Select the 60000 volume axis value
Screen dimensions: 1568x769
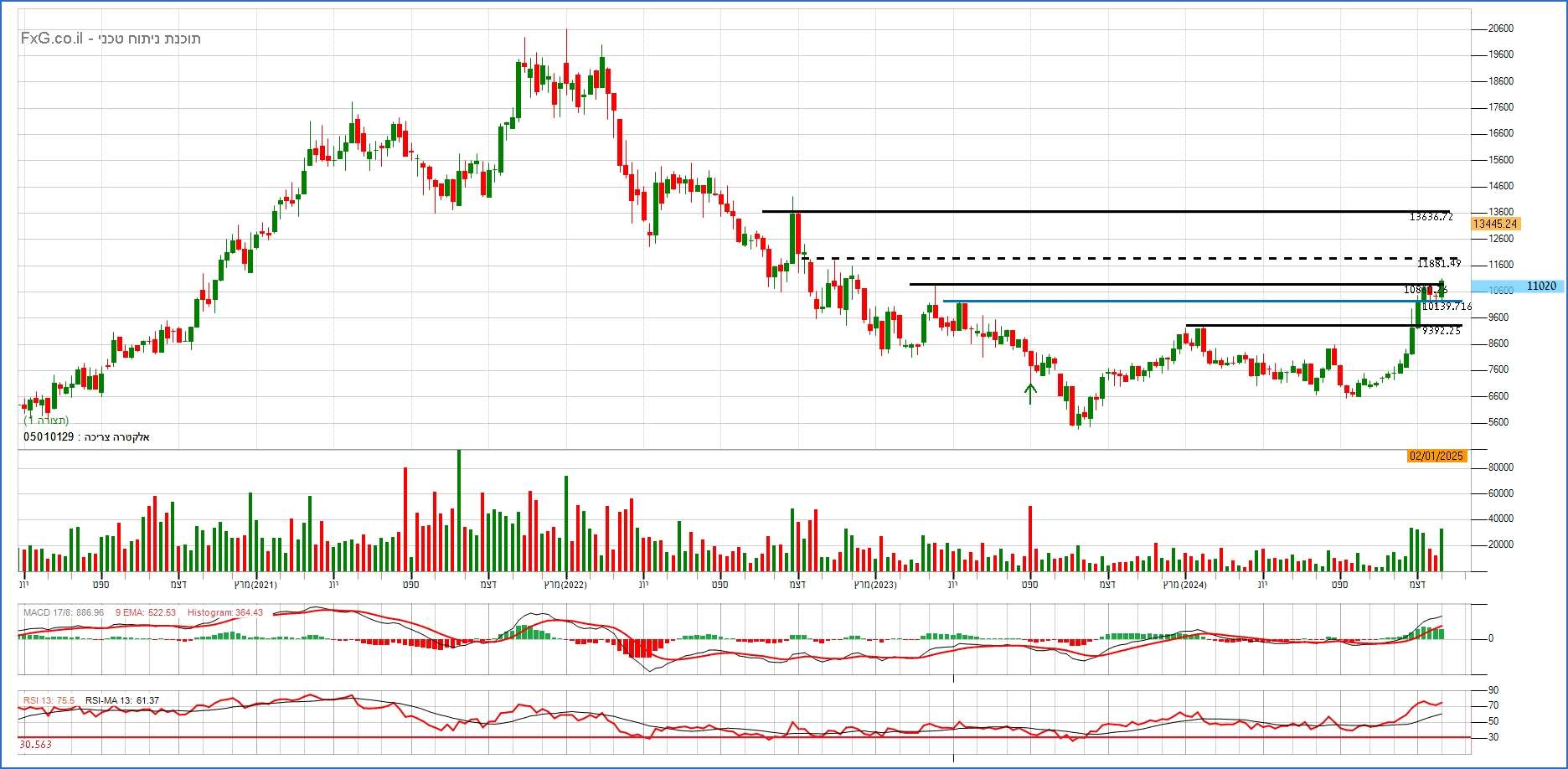(1500, 493)
